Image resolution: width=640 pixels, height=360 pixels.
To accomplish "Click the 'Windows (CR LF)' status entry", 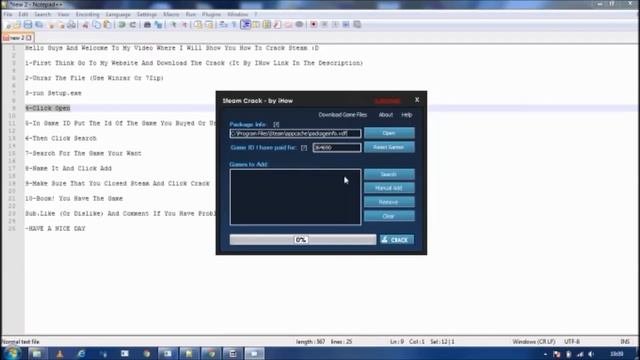I will pyautogui.click(x=533, y=342).
